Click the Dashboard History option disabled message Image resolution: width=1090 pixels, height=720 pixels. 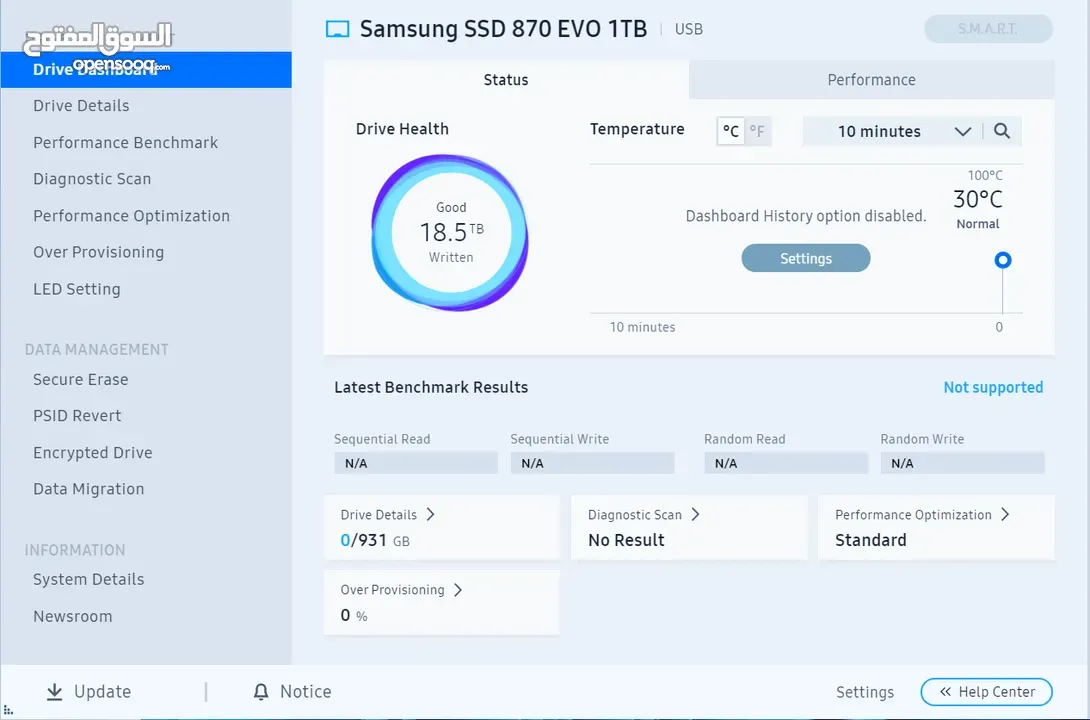pos(806,216)
